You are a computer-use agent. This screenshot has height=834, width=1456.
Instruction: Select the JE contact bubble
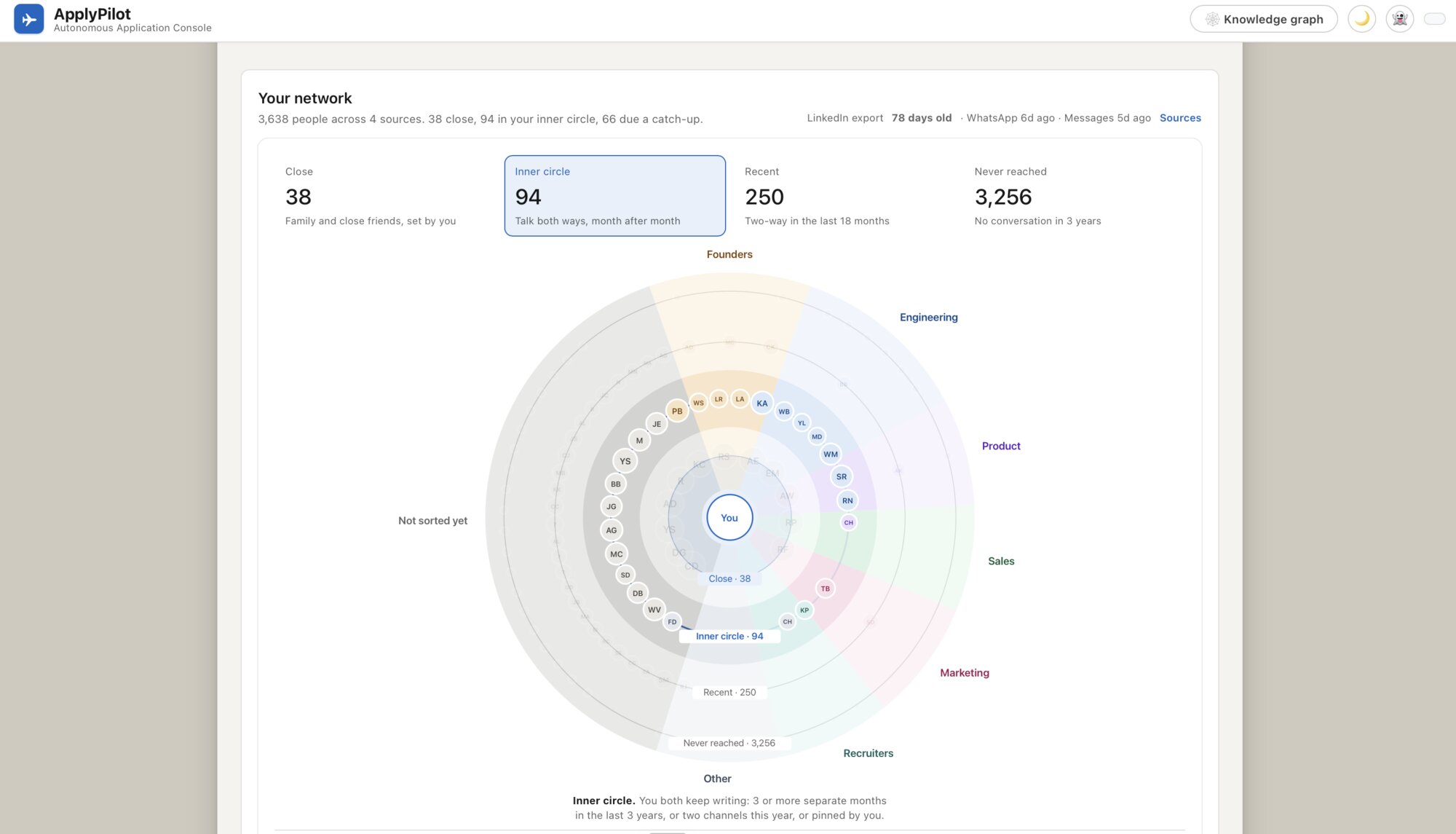pos(657,424)
